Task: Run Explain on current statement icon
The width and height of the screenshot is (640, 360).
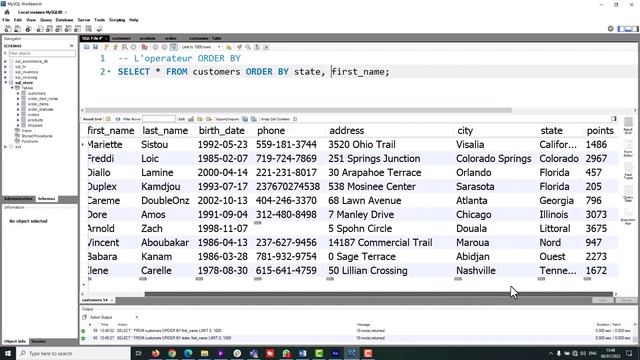Action: pyautogui.click(x=124, y=47)
